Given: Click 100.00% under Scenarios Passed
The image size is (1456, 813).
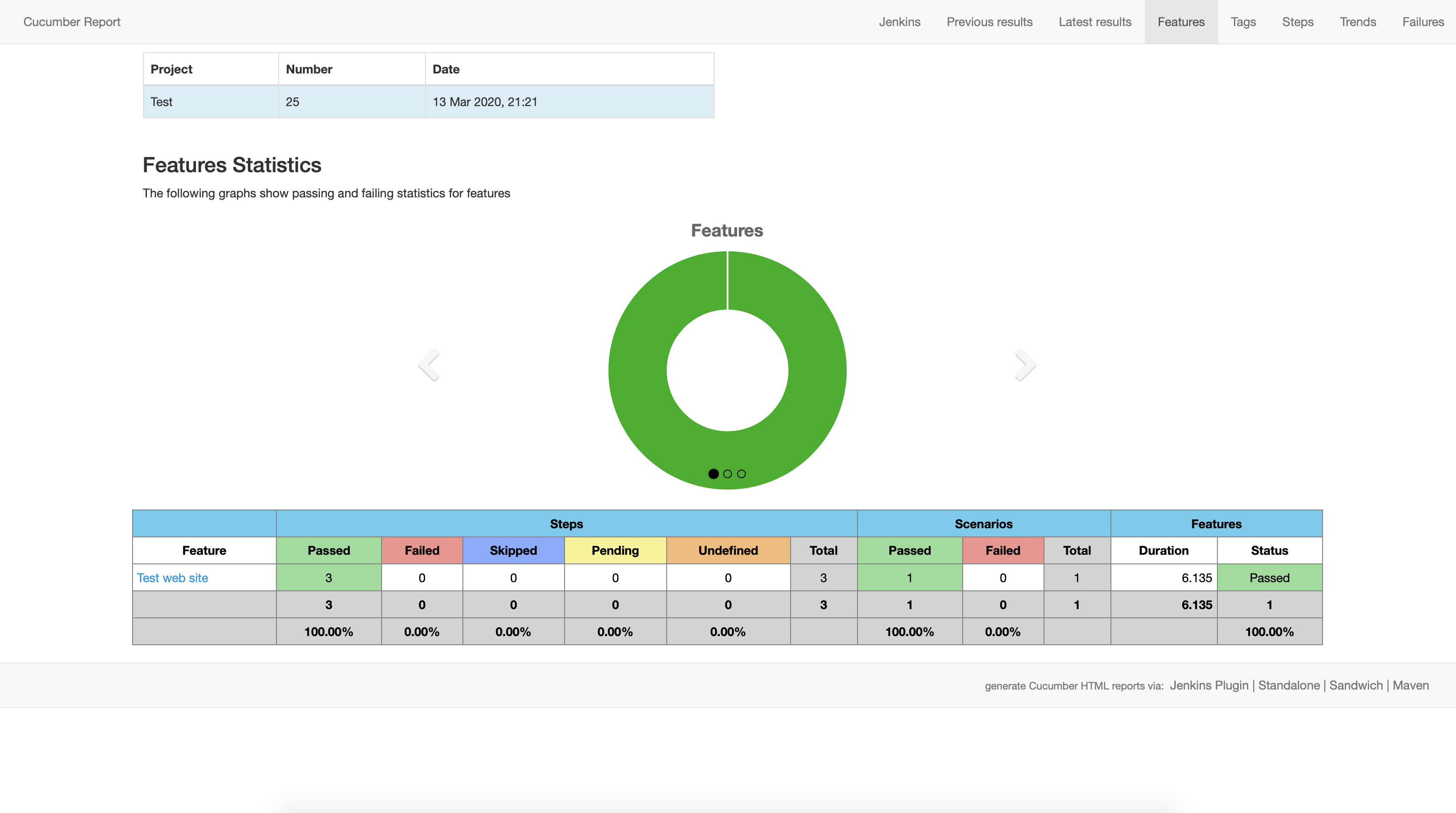Looking at the screenshot, I should 909,632.
